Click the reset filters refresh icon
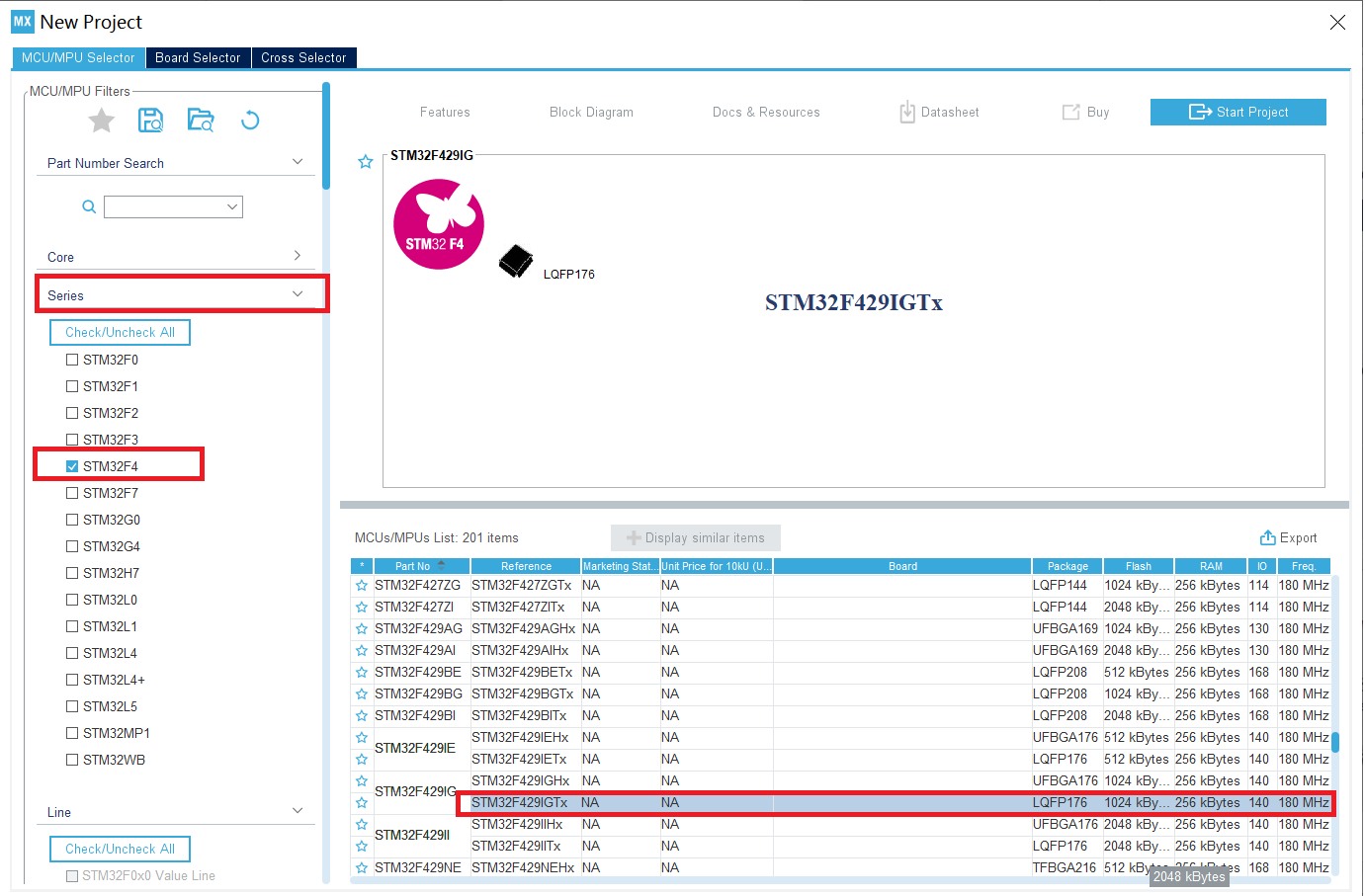 (x=250, y=121)
